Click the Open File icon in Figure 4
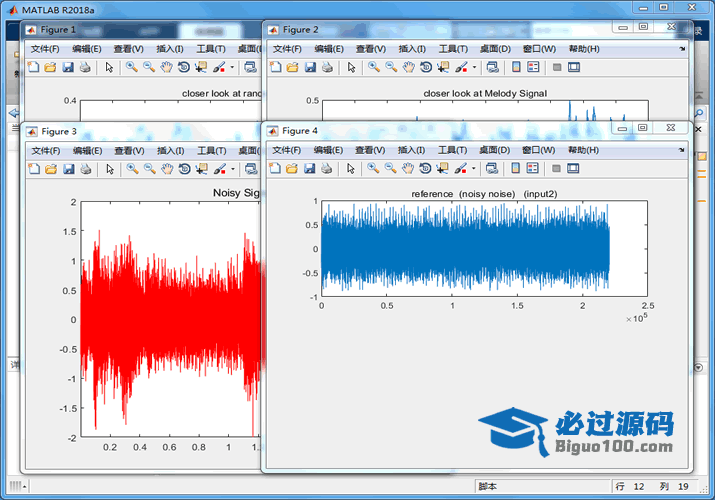 [x=292, y=169]
